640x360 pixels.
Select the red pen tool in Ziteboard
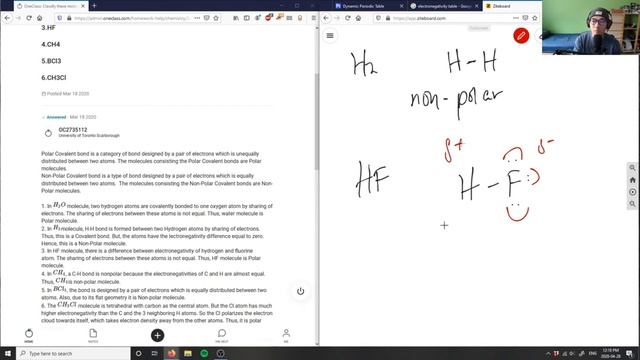pos(521,36)
